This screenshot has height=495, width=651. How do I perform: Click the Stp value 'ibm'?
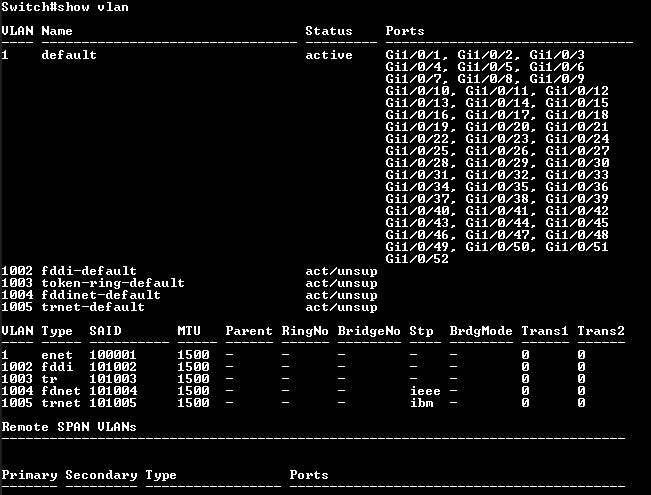(x=422, y=404)
